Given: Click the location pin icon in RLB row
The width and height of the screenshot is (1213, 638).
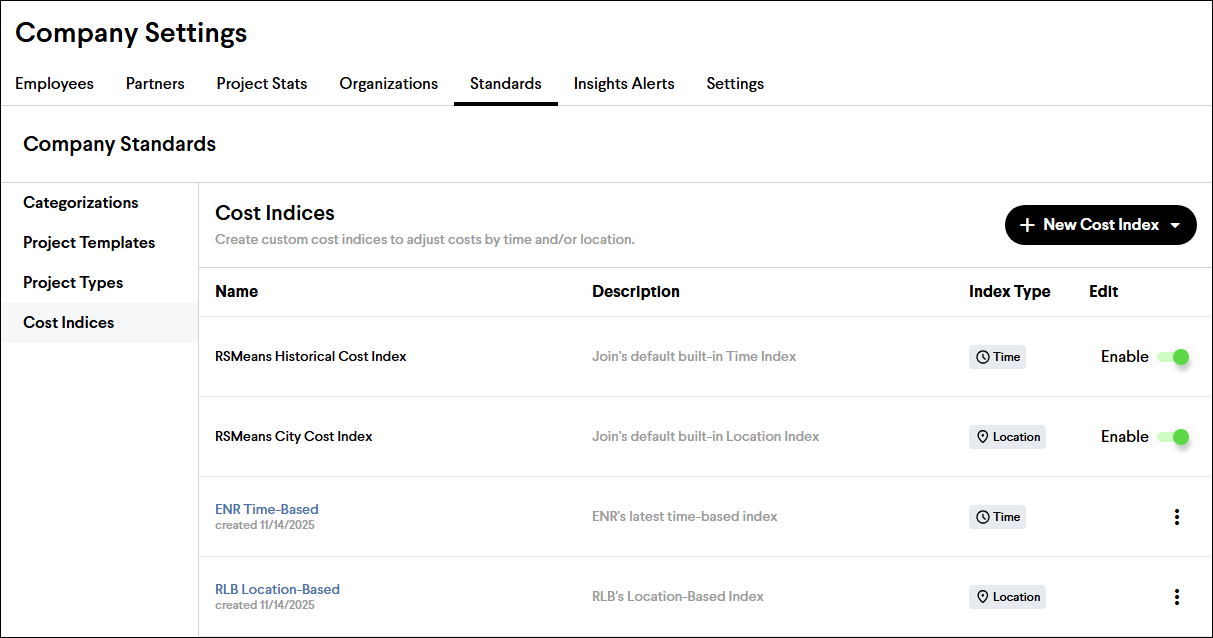Looking at the screenshot, I should [982, 597].
